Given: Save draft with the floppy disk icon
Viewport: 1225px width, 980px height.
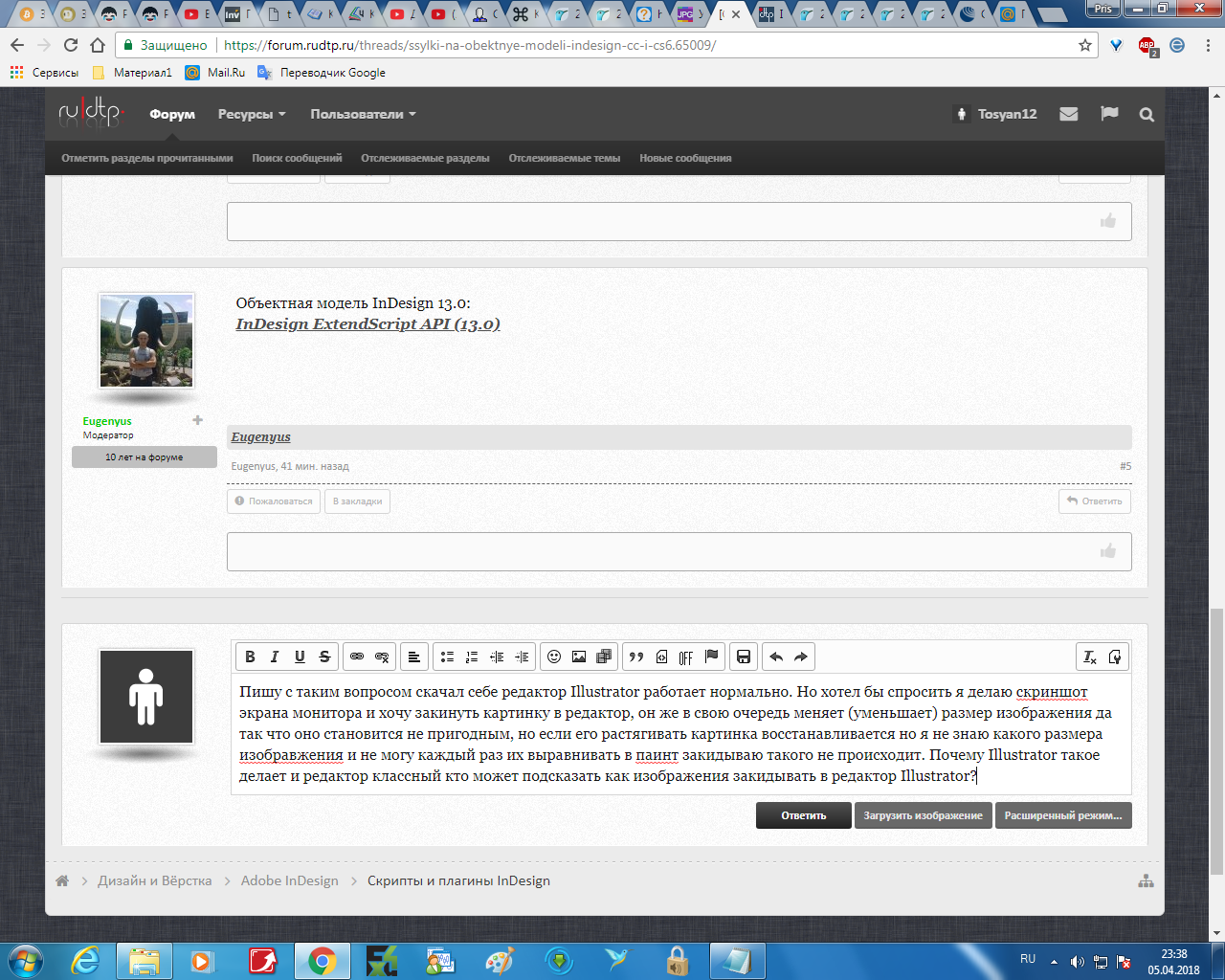Looking at the screenshot, I should click(x=744, y=657).
